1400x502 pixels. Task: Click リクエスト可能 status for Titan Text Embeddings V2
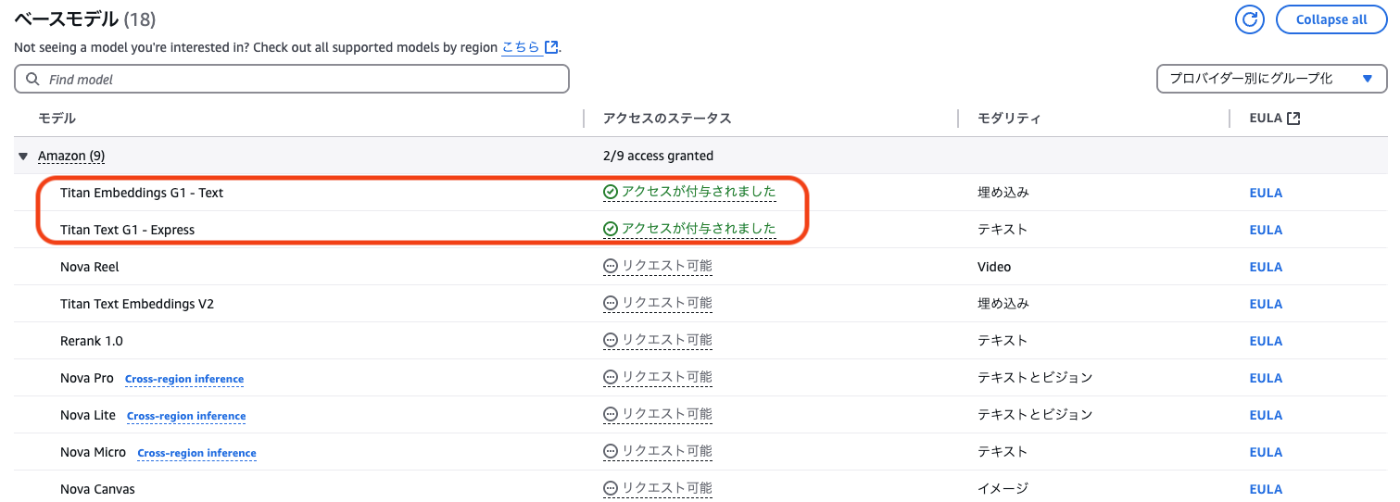point(657,303)
